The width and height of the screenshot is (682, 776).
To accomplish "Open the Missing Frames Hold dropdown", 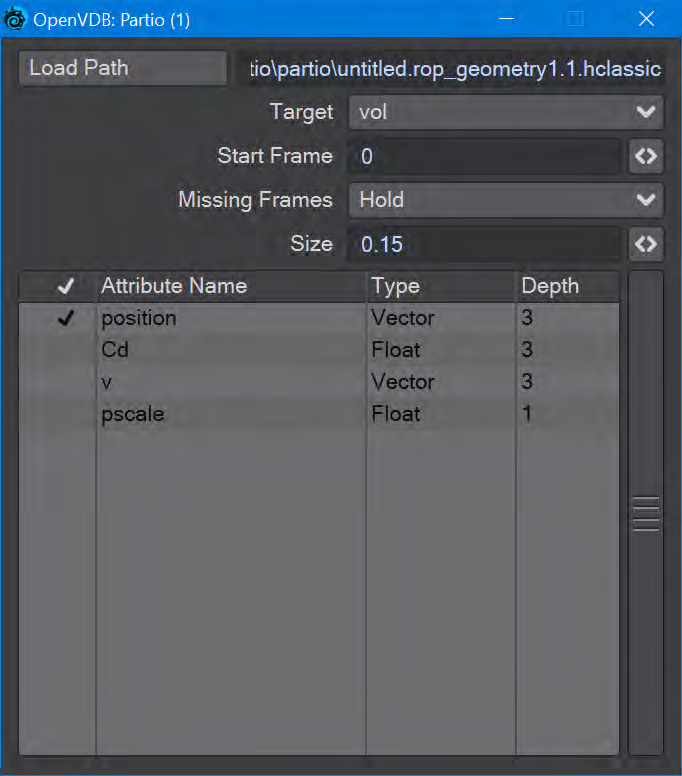I will 506,200.
